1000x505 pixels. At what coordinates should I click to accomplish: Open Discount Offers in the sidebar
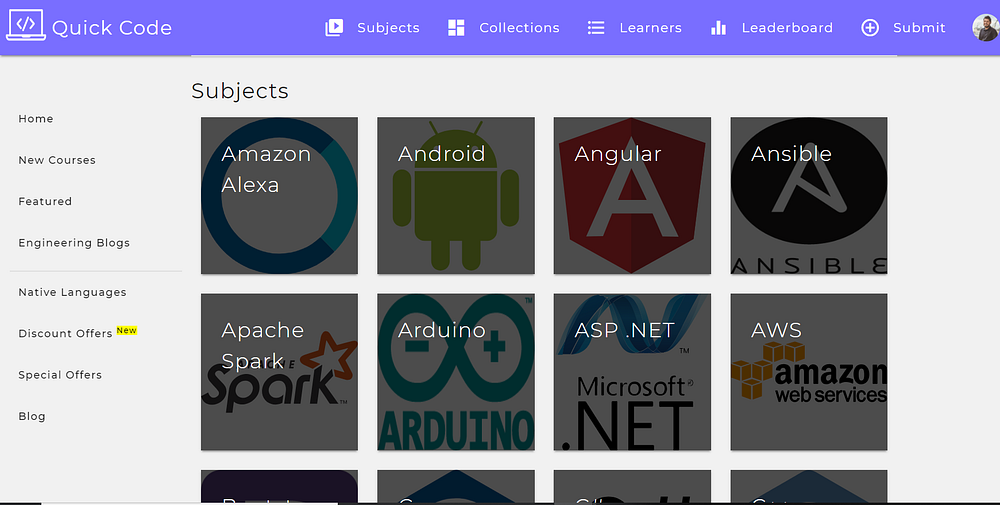(x=65, y=333)
